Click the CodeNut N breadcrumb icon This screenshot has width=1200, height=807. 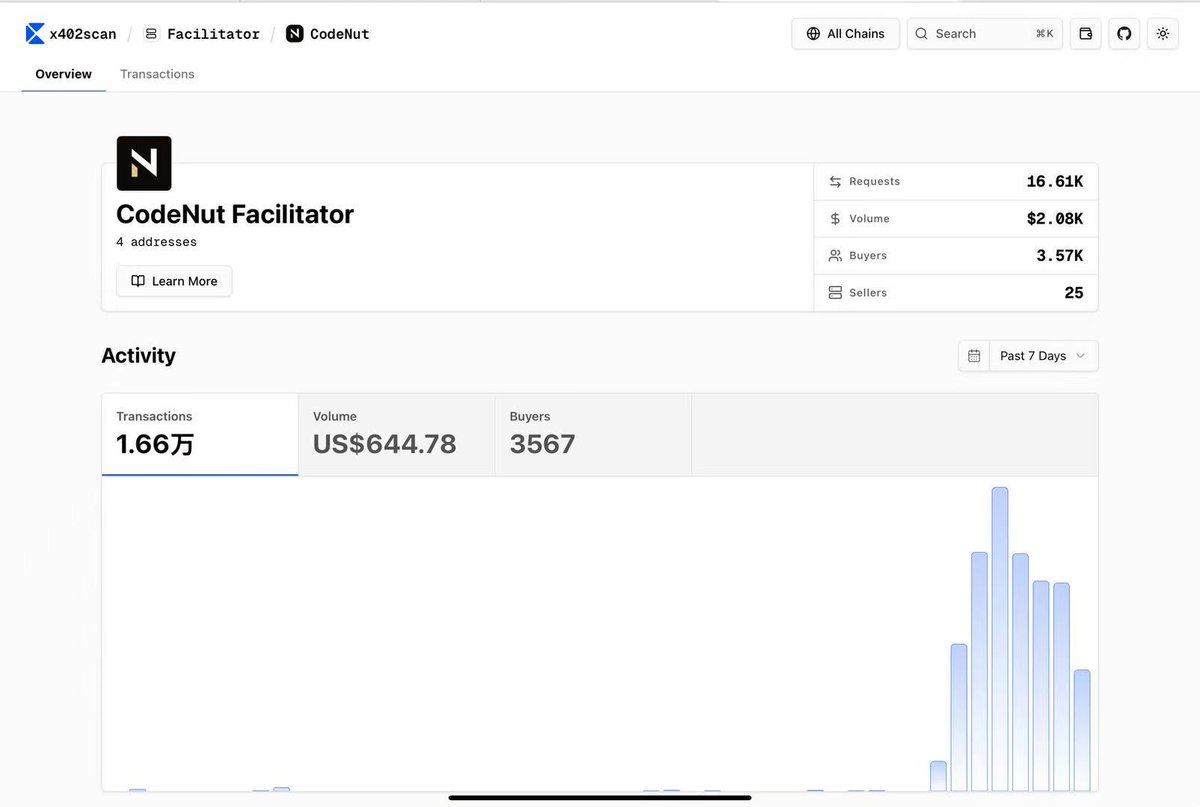click(295, 34)
